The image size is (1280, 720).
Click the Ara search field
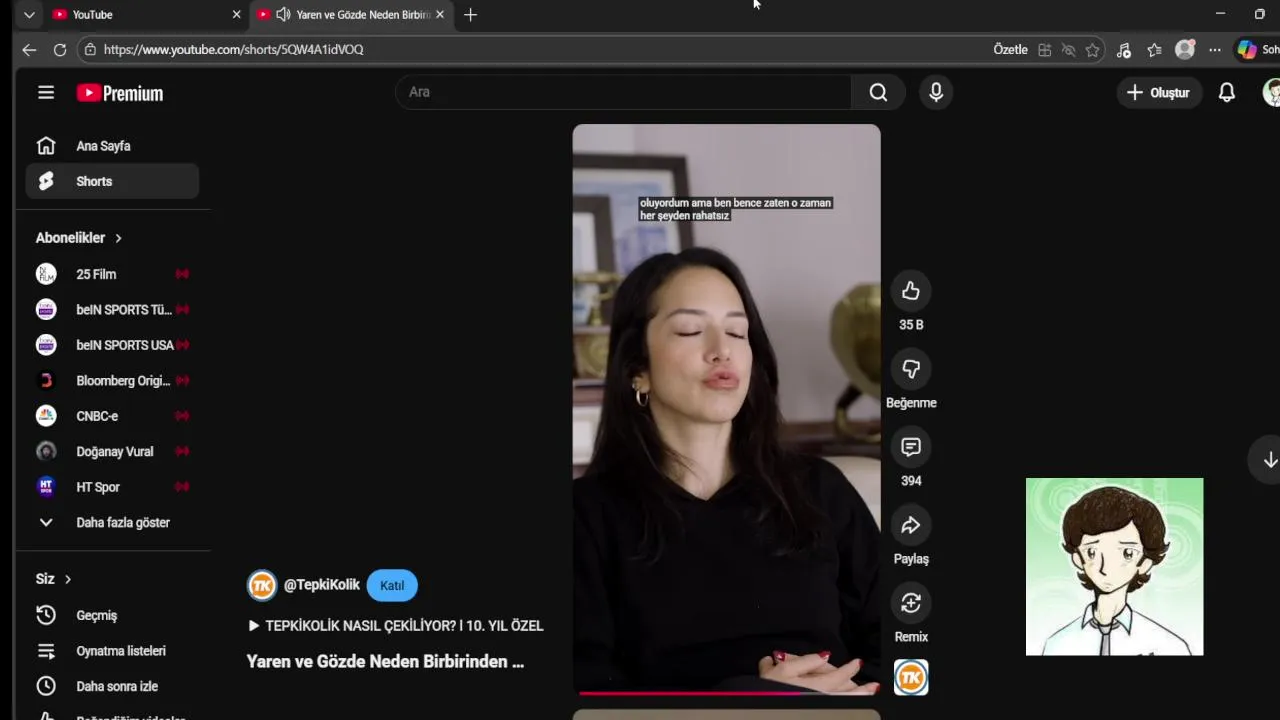click(x=625, y=92)
